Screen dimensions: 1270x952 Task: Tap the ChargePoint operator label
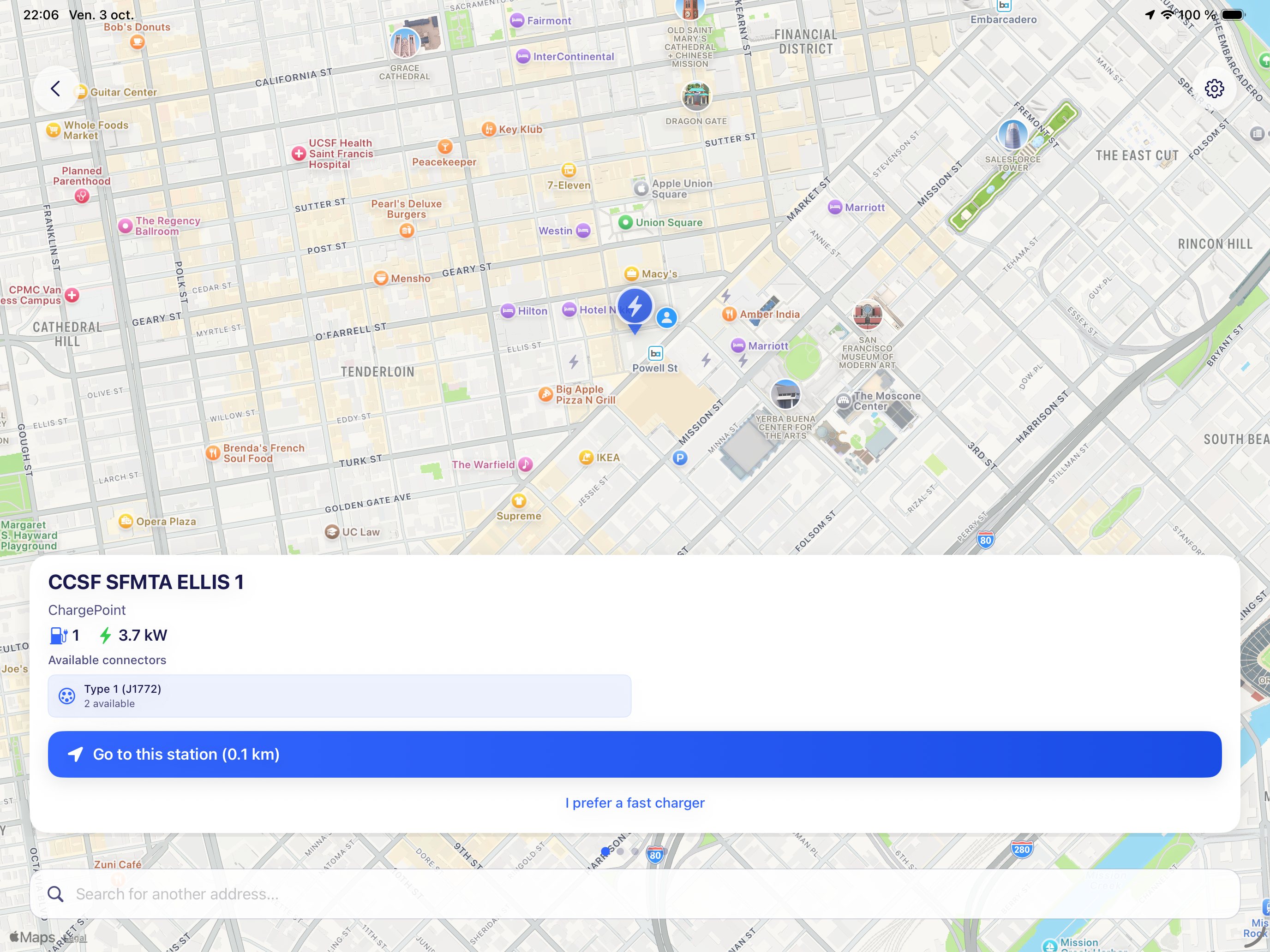tap(87, 610)
